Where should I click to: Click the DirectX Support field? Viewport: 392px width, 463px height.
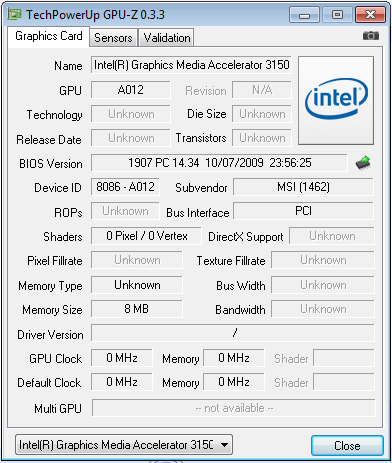point(332,236)
